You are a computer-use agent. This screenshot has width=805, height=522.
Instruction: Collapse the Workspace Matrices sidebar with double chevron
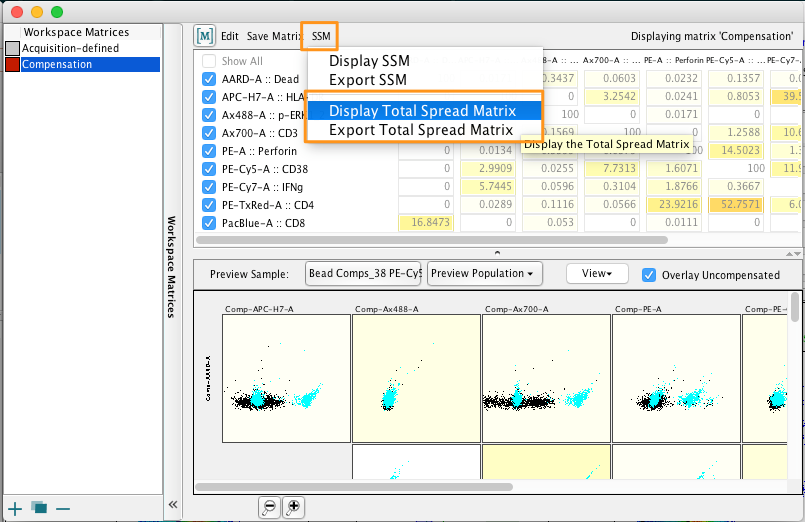(x=173, y=505)
